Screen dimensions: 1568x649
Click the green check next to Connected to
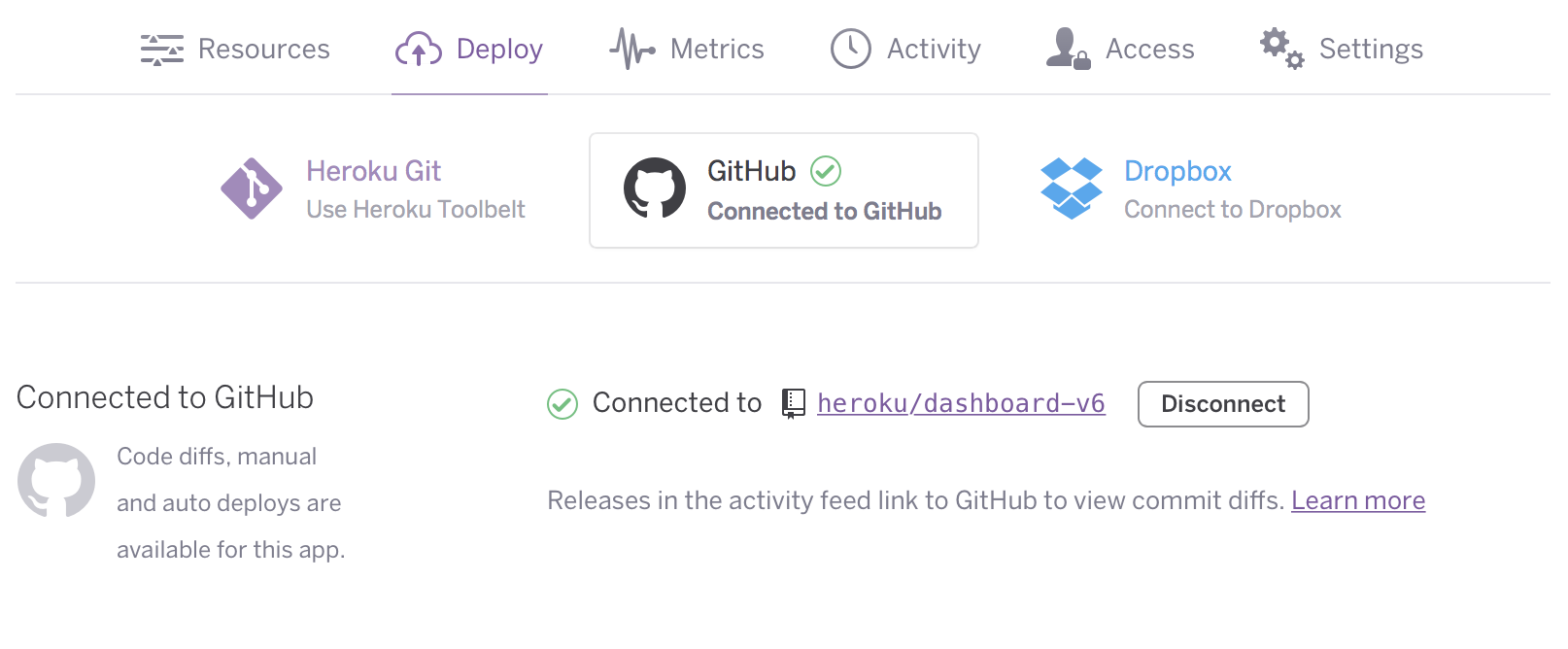click(562, 403)
